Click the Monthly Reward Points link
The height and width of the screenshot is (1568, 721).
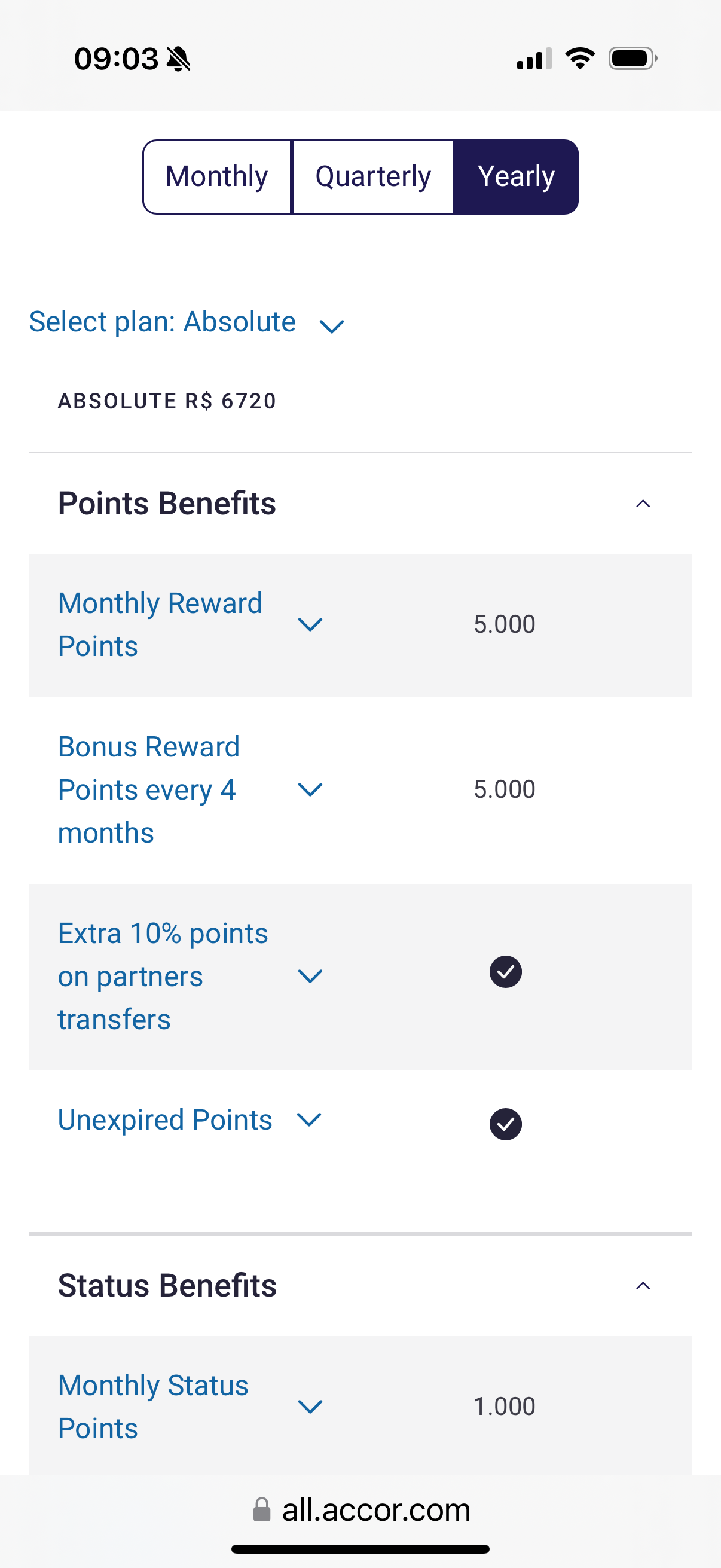160,624
